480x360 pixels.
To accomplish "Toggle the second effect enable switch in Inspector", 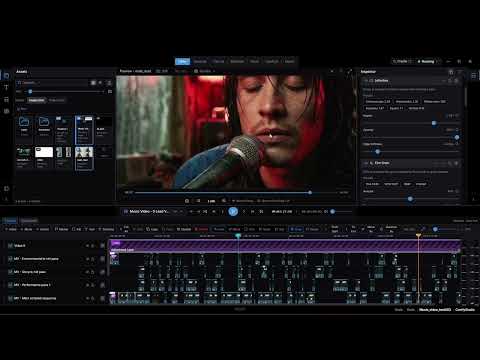I will pyautogui.click(x=366, y=163).
